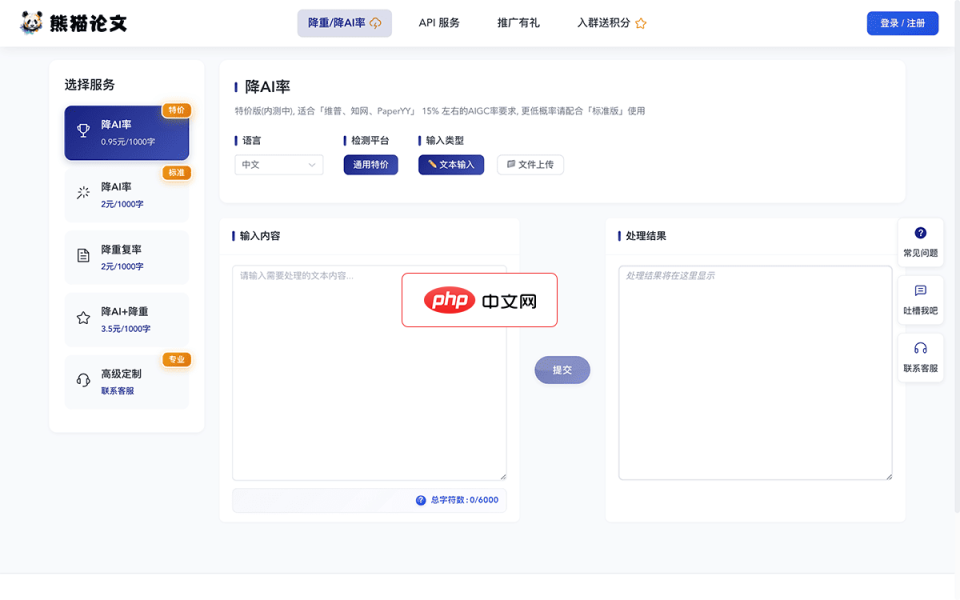
Task: Click the 总字符数:0/6000 counter text
Action: click(465, 500)
